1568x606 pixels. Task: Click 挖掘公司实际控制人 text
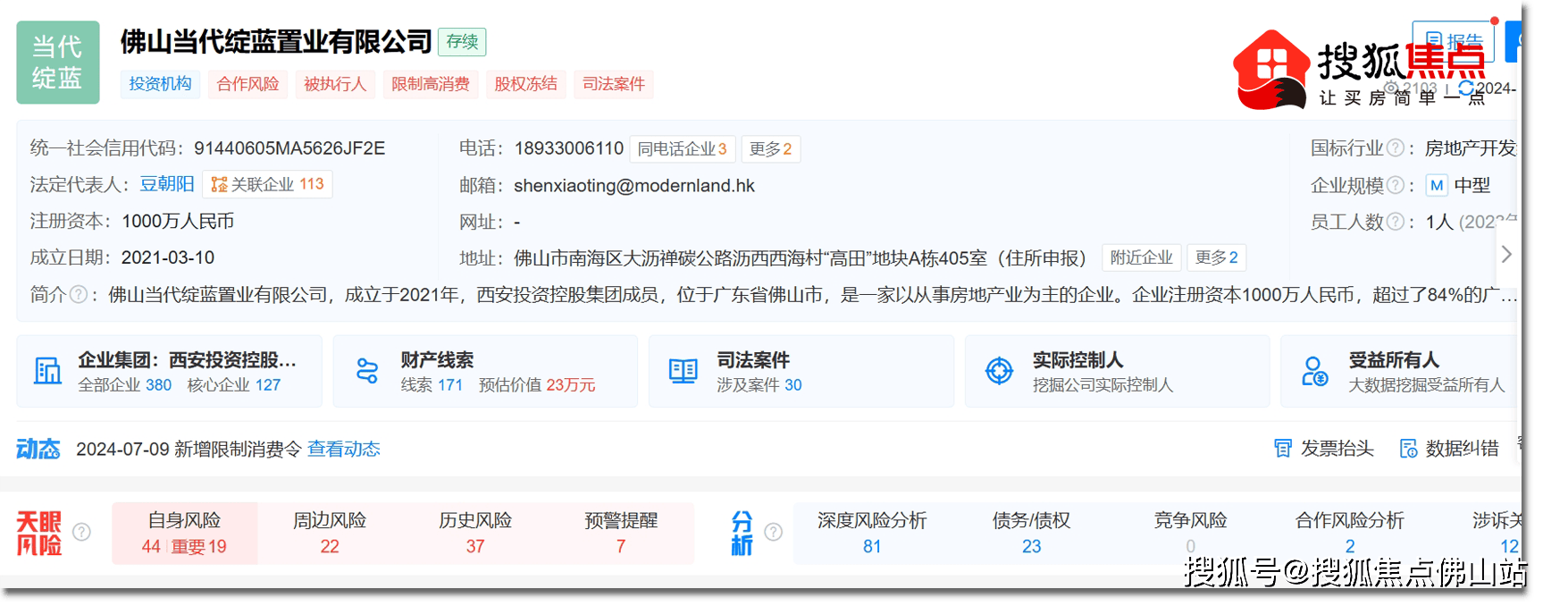(x=1103, y=385)
